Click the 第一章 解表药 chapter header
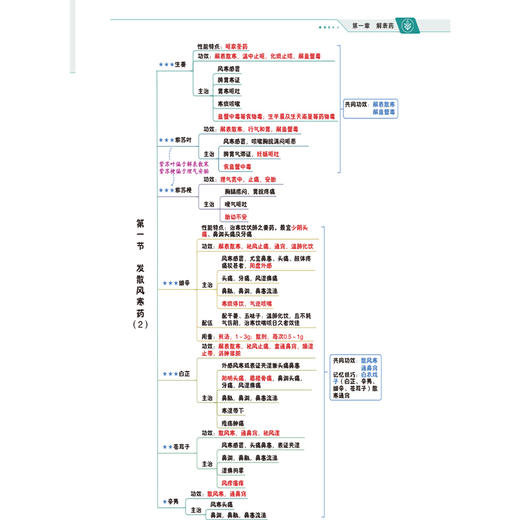 click(x=373, y=26)
